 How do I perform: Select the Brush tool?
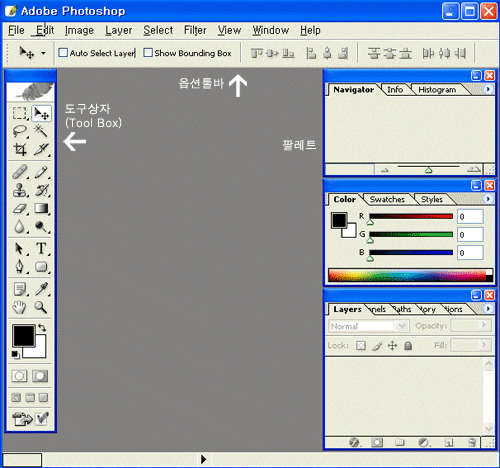click(41, 172)
